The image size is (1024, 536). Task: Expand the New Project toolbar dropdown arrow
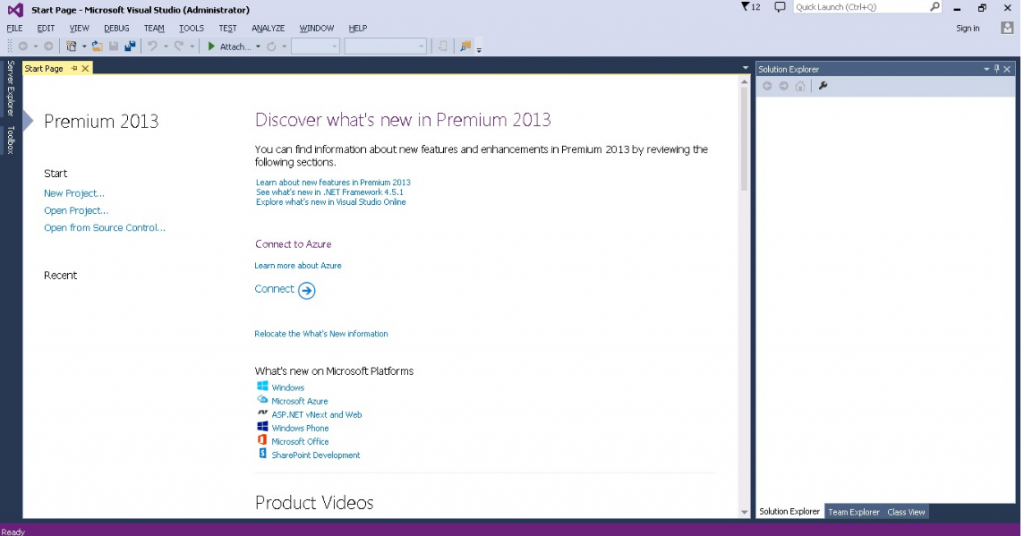[x=84, y=46]
